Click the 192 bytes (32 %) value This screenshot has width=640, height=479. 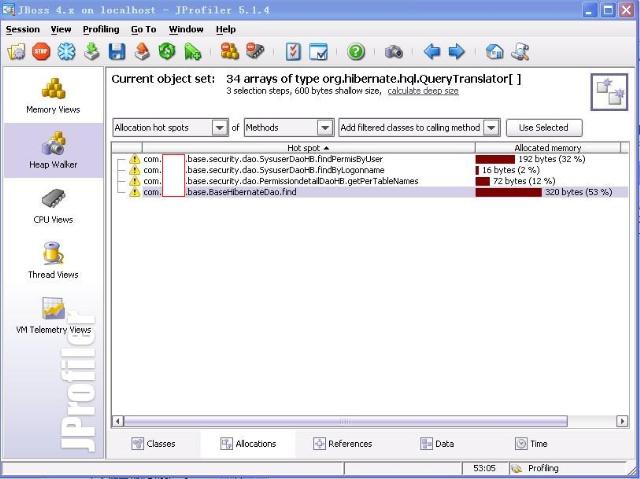tap(552, 159)
